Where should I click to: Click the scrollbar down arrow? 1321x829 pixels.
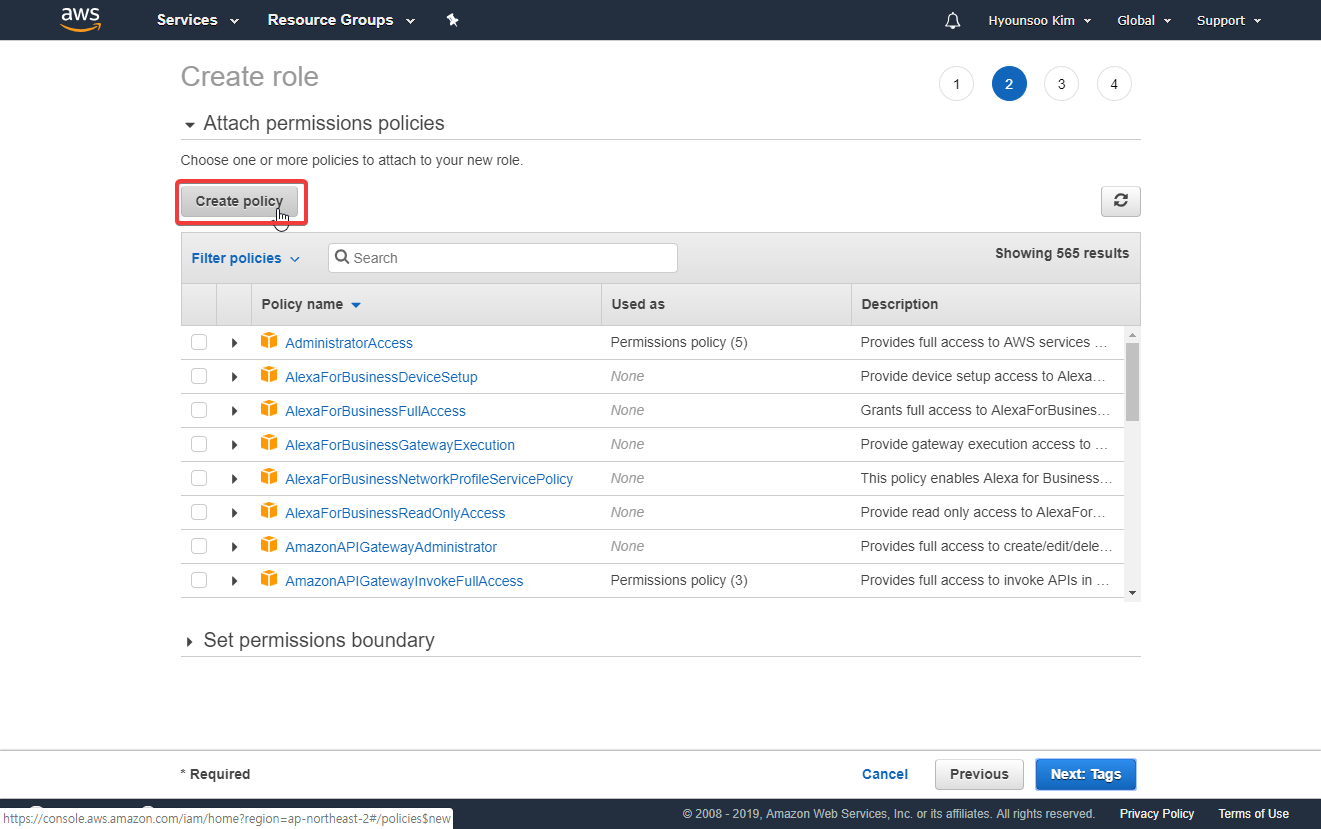tap(1132, 593)
